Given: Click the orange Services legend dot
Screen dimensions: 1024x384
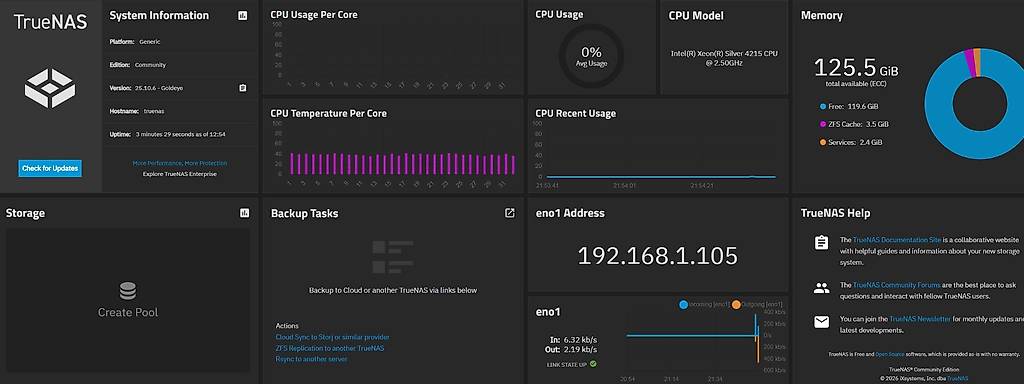Looking at the screenshot, I should [823, 142].
